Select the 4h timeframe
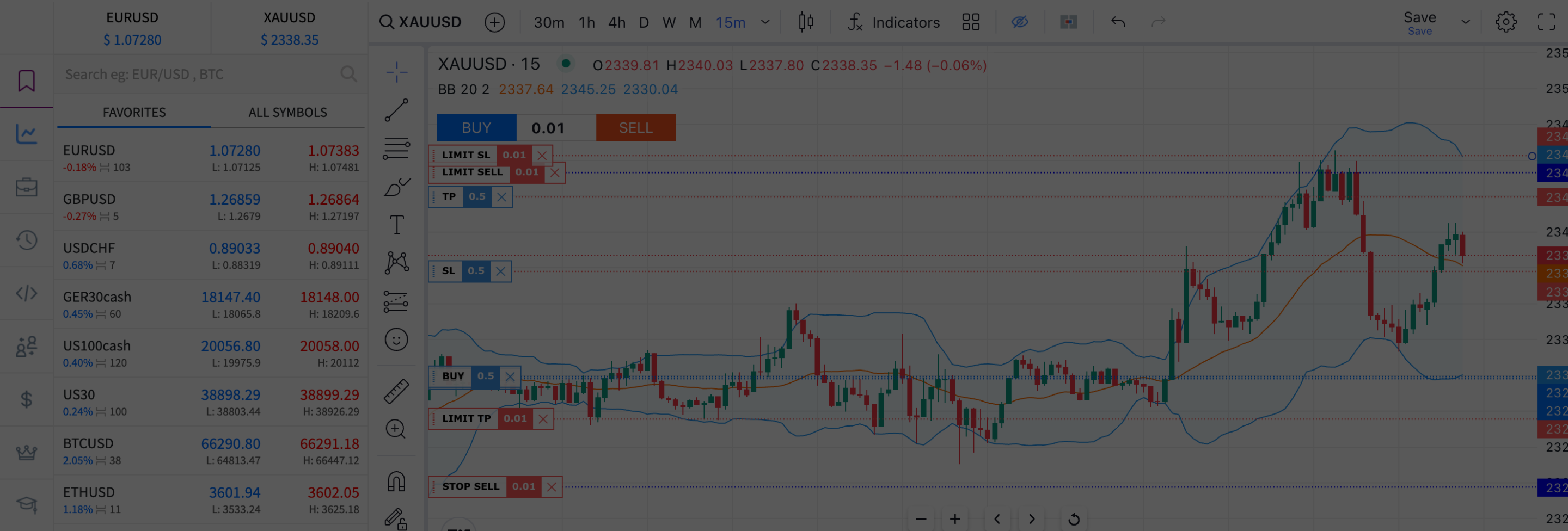Image resolution: width=1568 pixels, height=531 pixels. coord(617,22)
